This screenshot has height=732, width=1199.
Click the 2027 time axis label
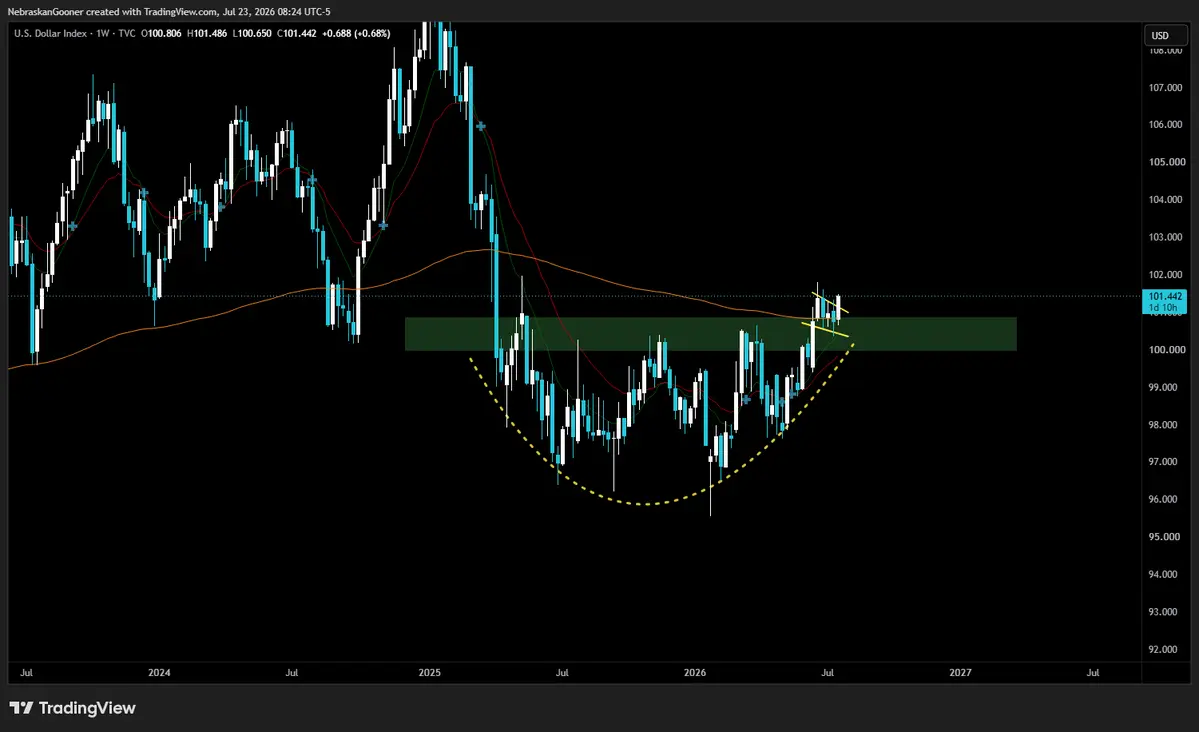(x=960, y=673)
